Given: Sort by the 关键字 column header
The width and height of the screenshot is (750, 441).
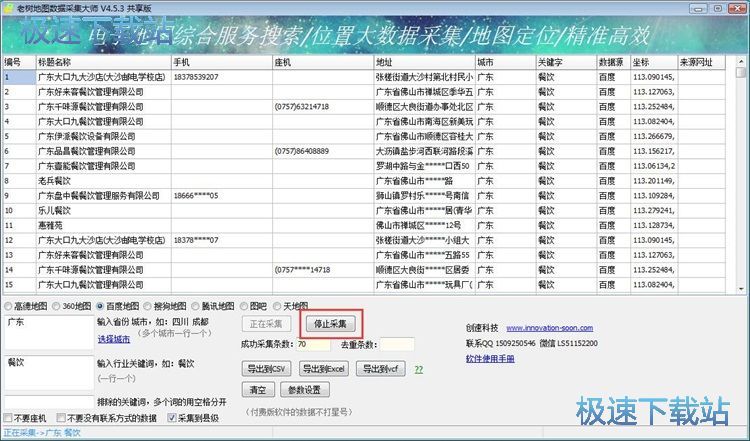Looking at the screenshot, I should [x=566, y=62].
